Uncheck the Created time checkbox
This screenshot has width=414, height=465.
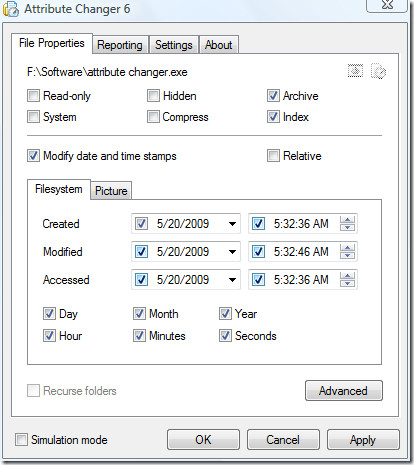(258, 224)
